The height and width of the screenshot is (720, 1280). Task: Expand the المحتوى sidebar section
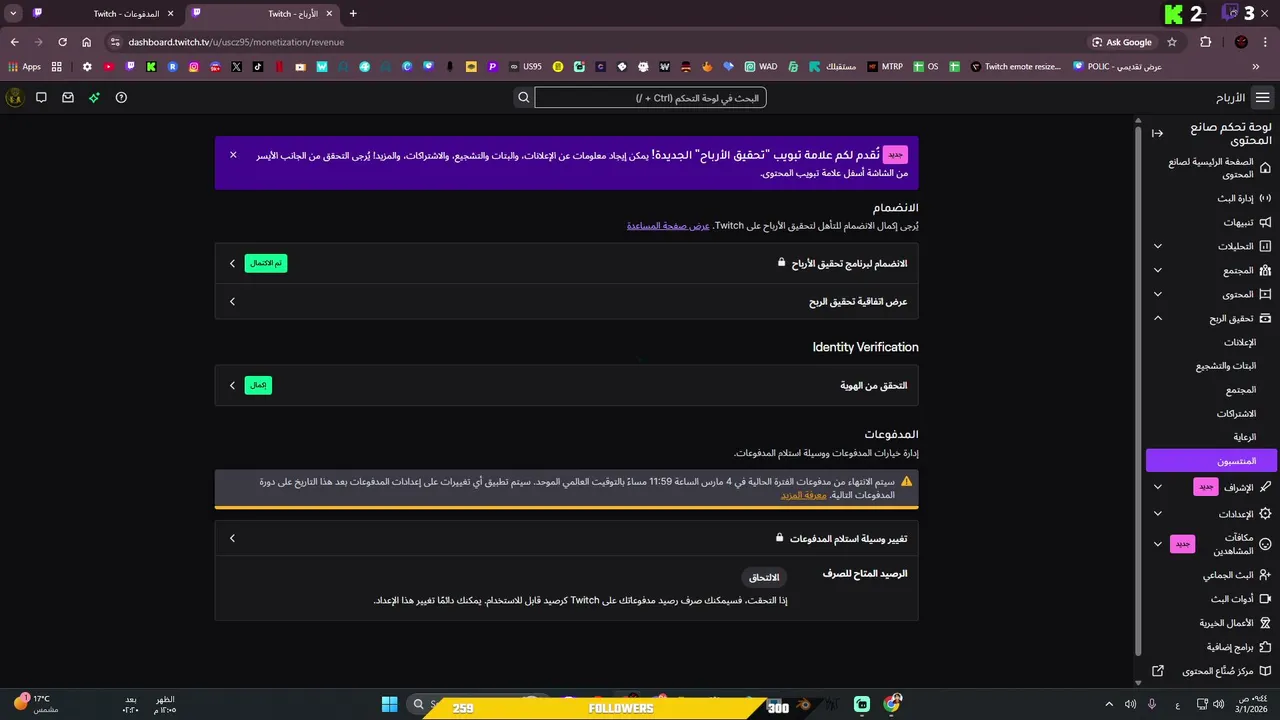coord(1213,294)
